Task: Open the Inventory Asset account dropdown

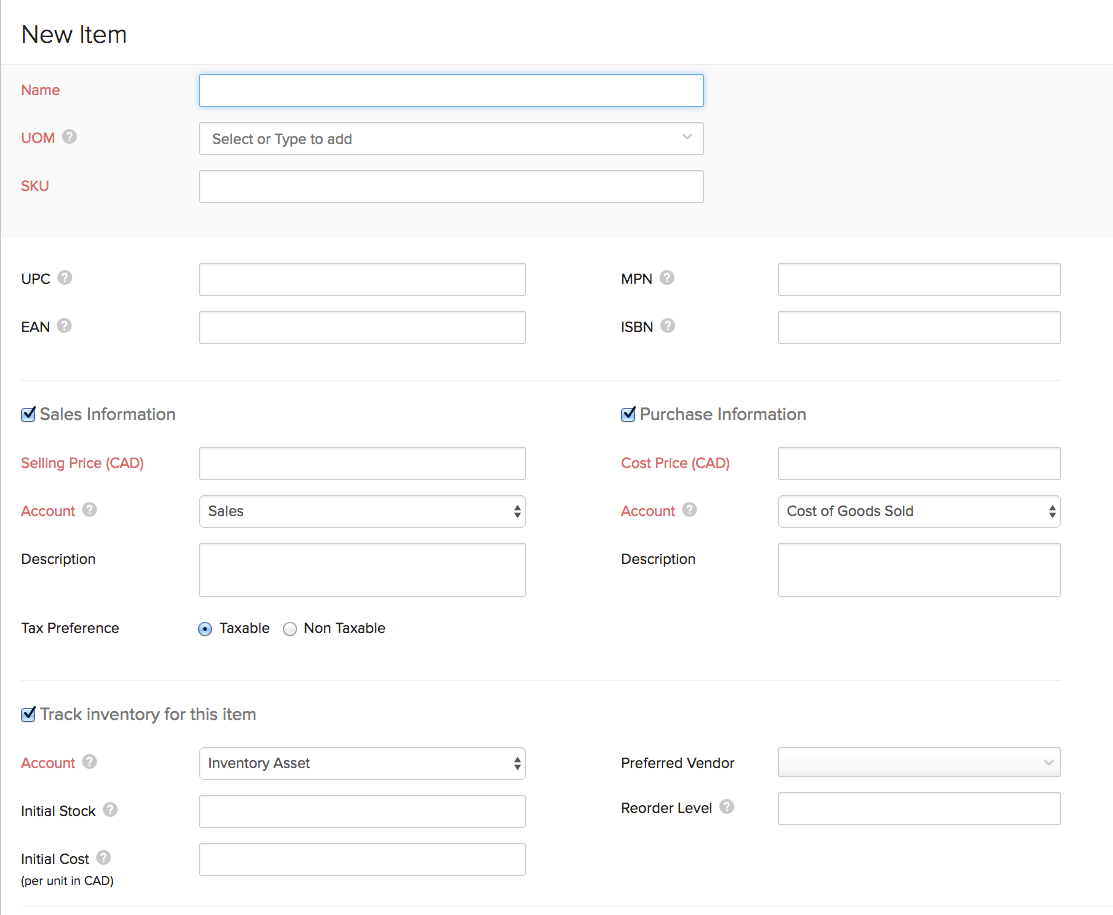Action: click(362, 763)
